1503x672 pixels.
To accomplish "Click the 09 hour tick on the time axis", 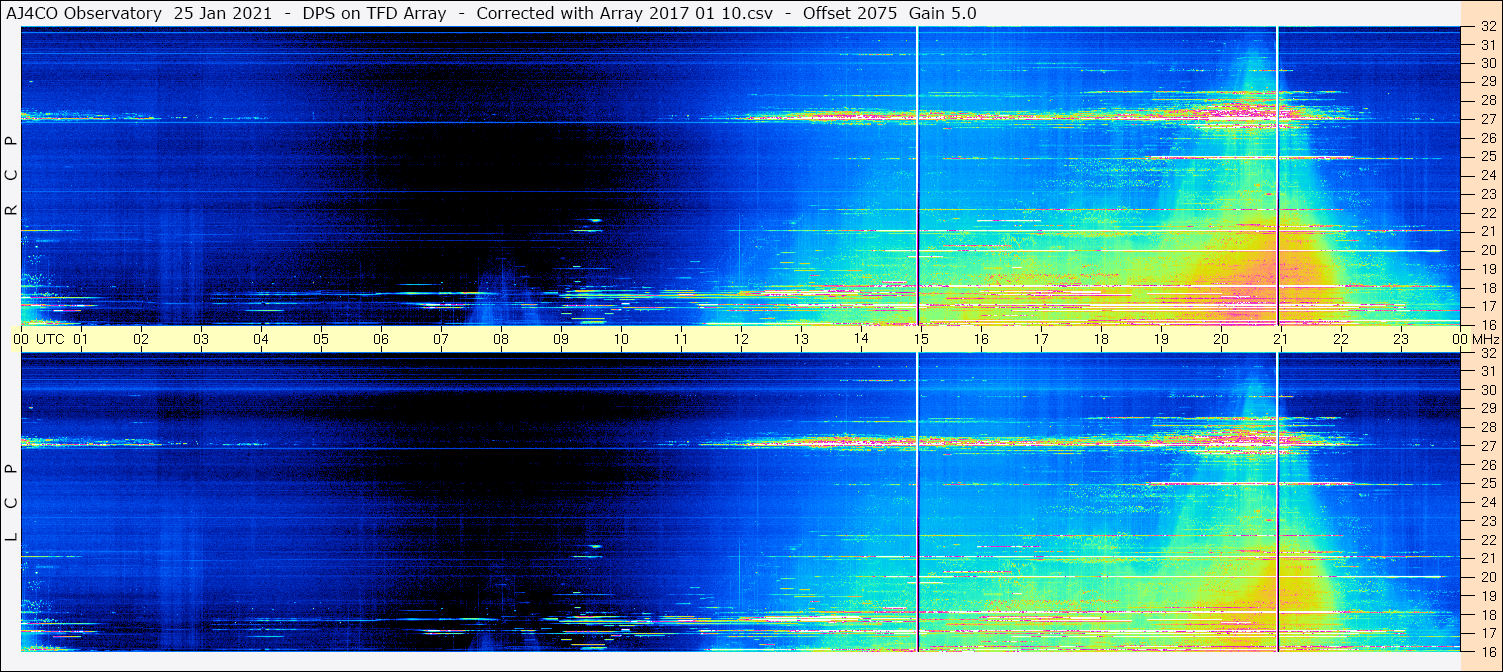I will coord(561,339).
